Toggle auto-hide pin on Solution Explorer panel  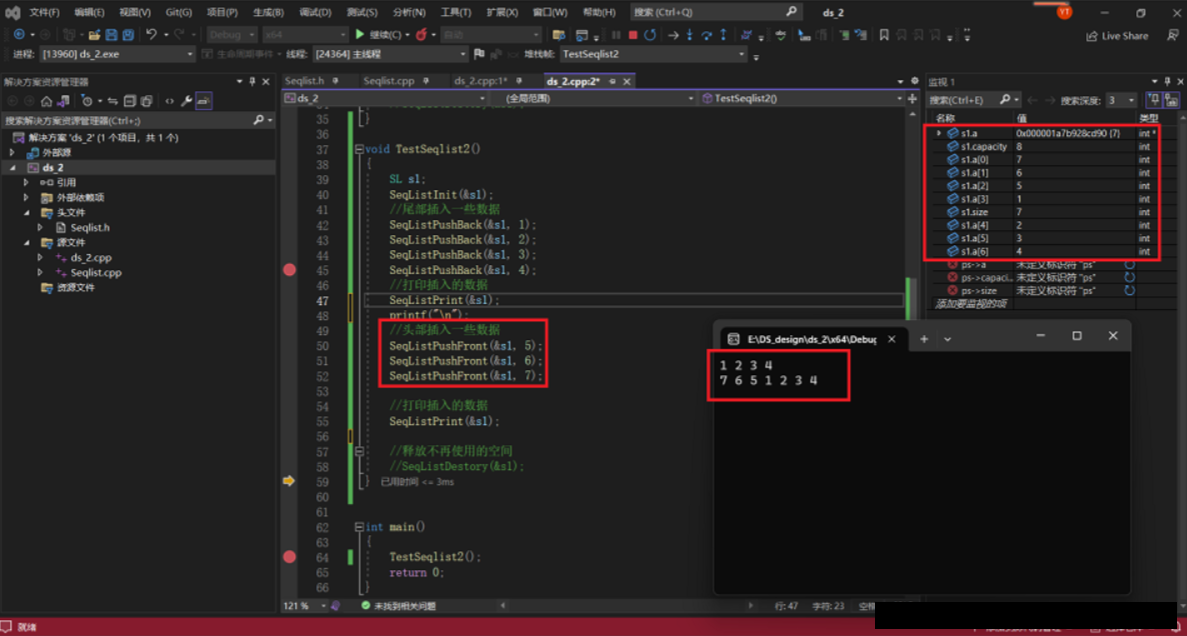click(251, 81)
